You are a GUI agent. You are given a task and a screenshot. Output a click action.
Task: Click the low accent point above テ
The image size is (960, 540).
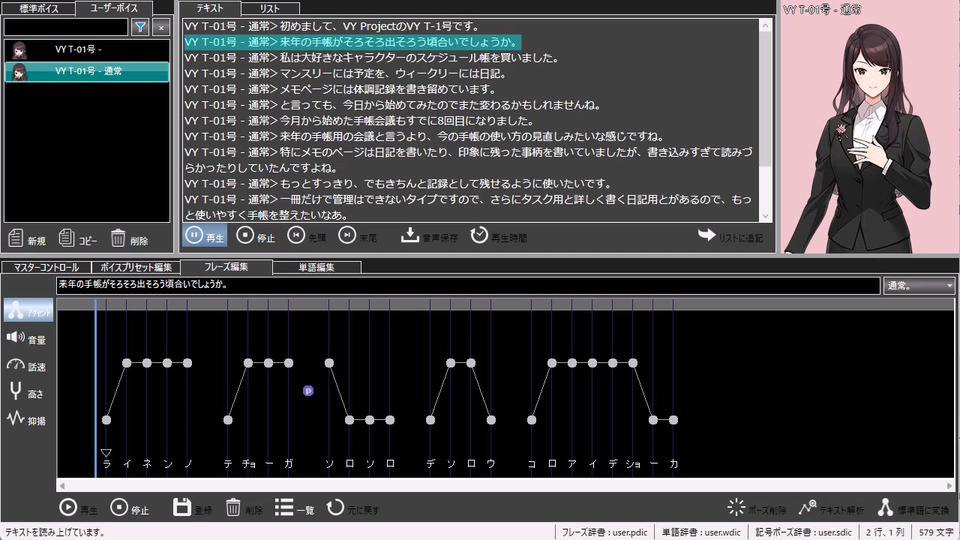coord(228,420)
